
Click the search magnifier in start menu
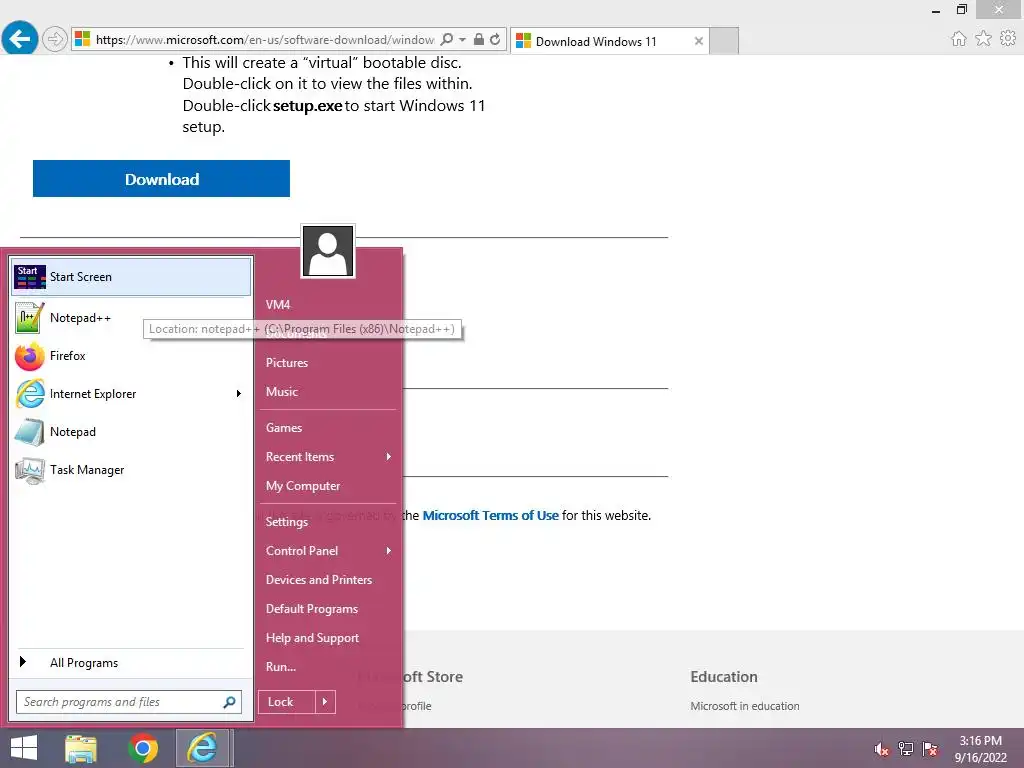pos(229,702)
